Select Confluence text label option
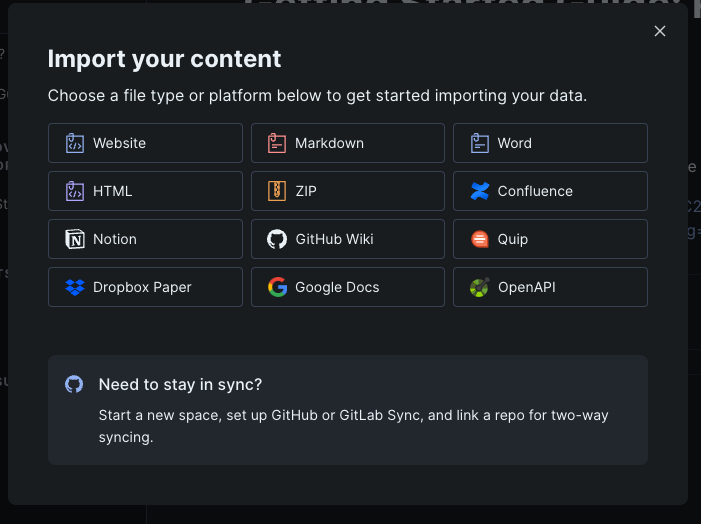This screenshot has width=701, height=524. tap(535, 191)
